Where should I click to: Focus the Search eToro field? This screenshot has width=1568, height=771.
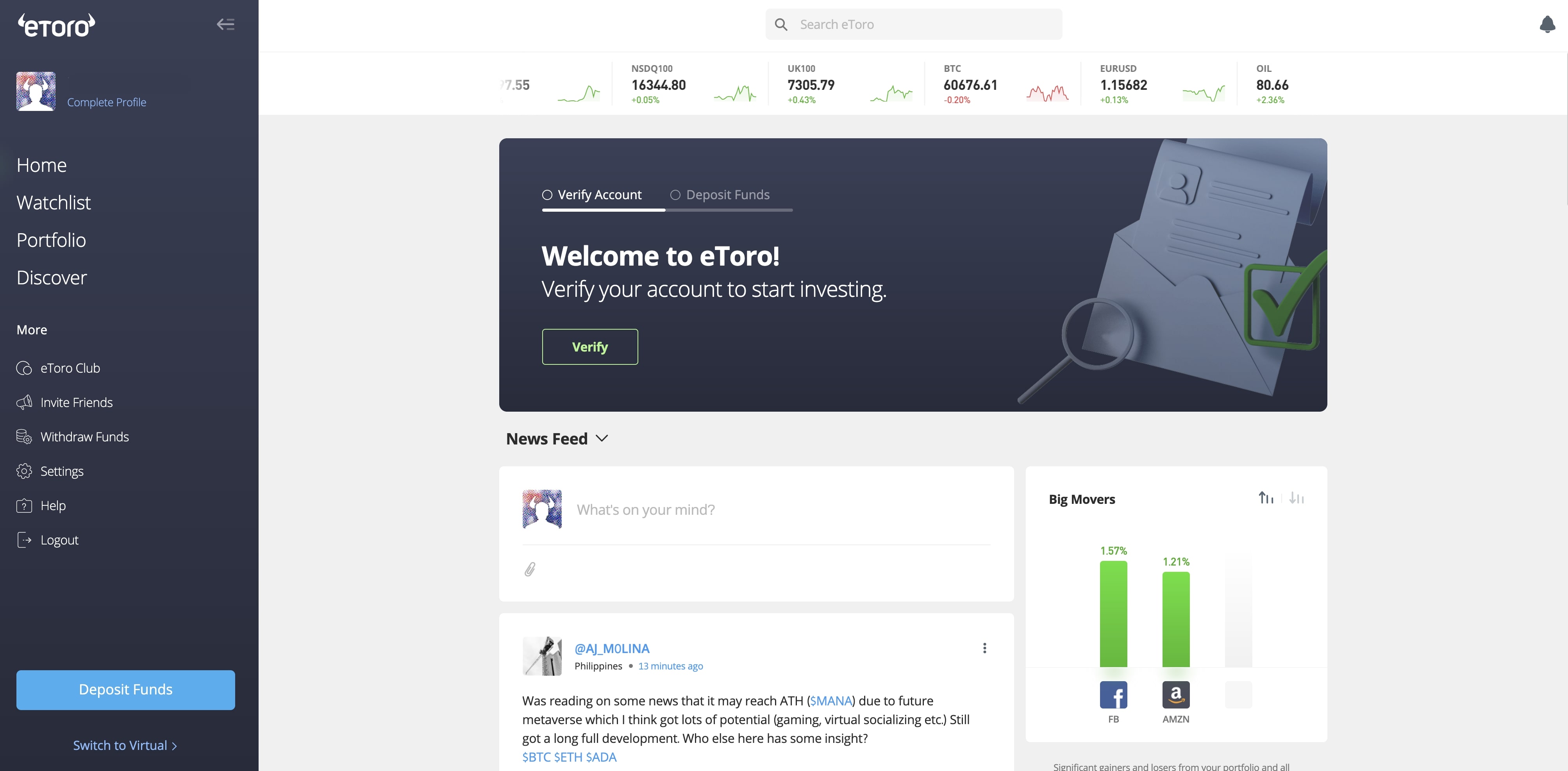(914, 24)
